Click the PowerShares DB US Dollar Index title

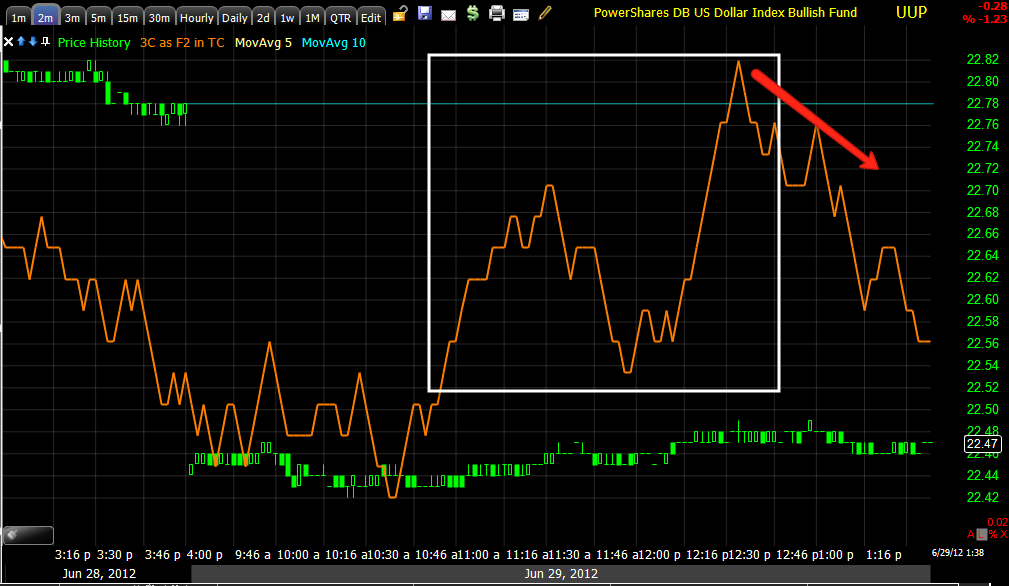pyautogui.click(x=725, y=12)
